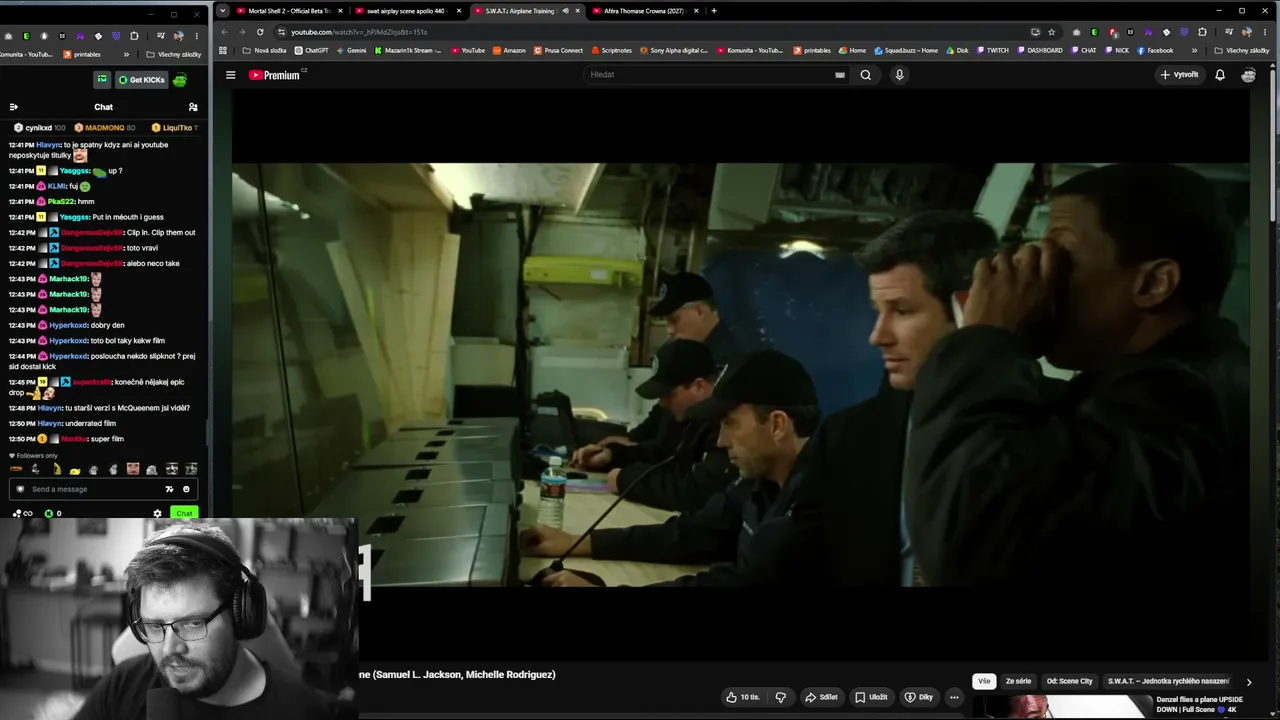Open Chrome extensions puzzle icon
1280x720 pixels.
(x=1202, y=32)
